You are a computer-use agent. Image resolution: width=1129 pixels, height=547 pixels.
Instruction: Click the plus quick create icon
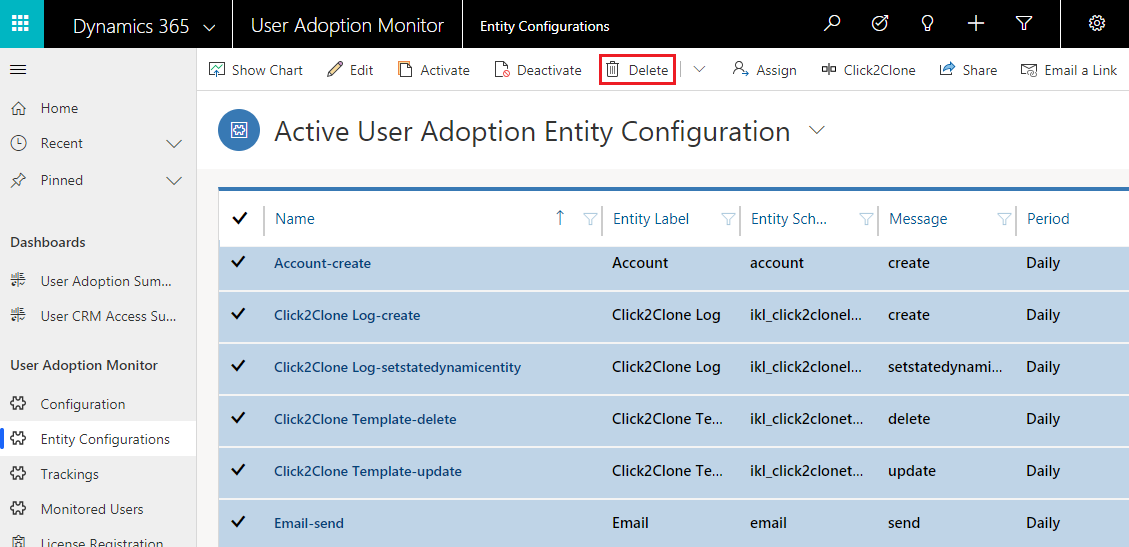(x=976, y=24)
